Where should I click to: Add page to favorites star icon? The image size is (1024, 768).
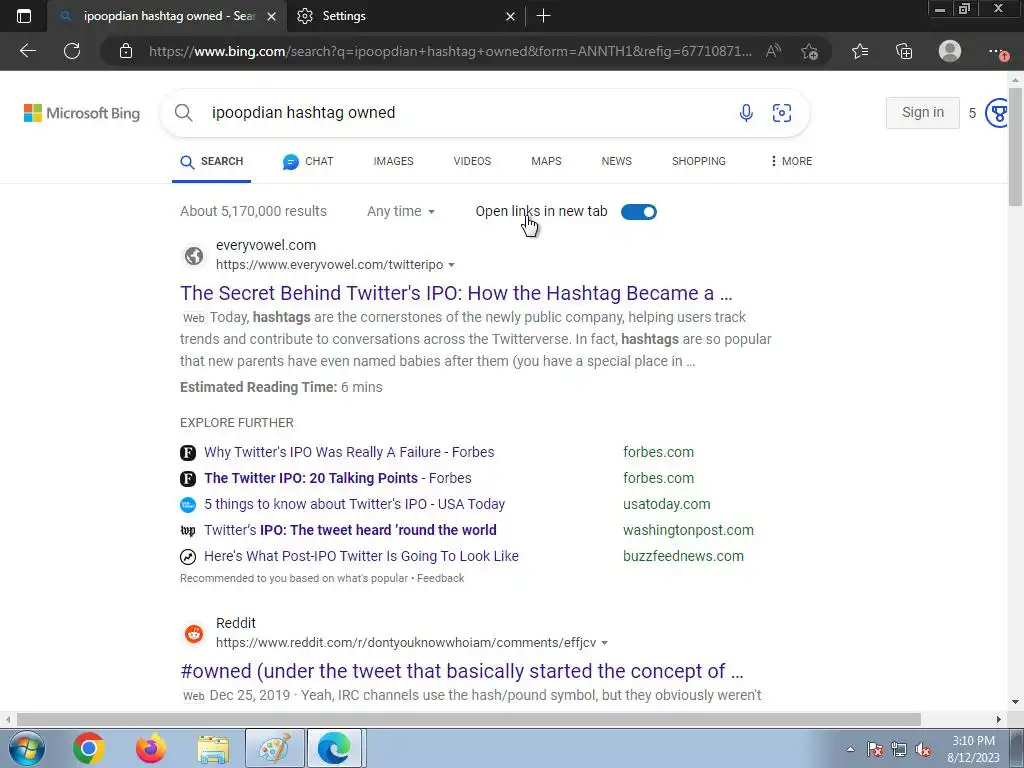click(x=809, y=51)
